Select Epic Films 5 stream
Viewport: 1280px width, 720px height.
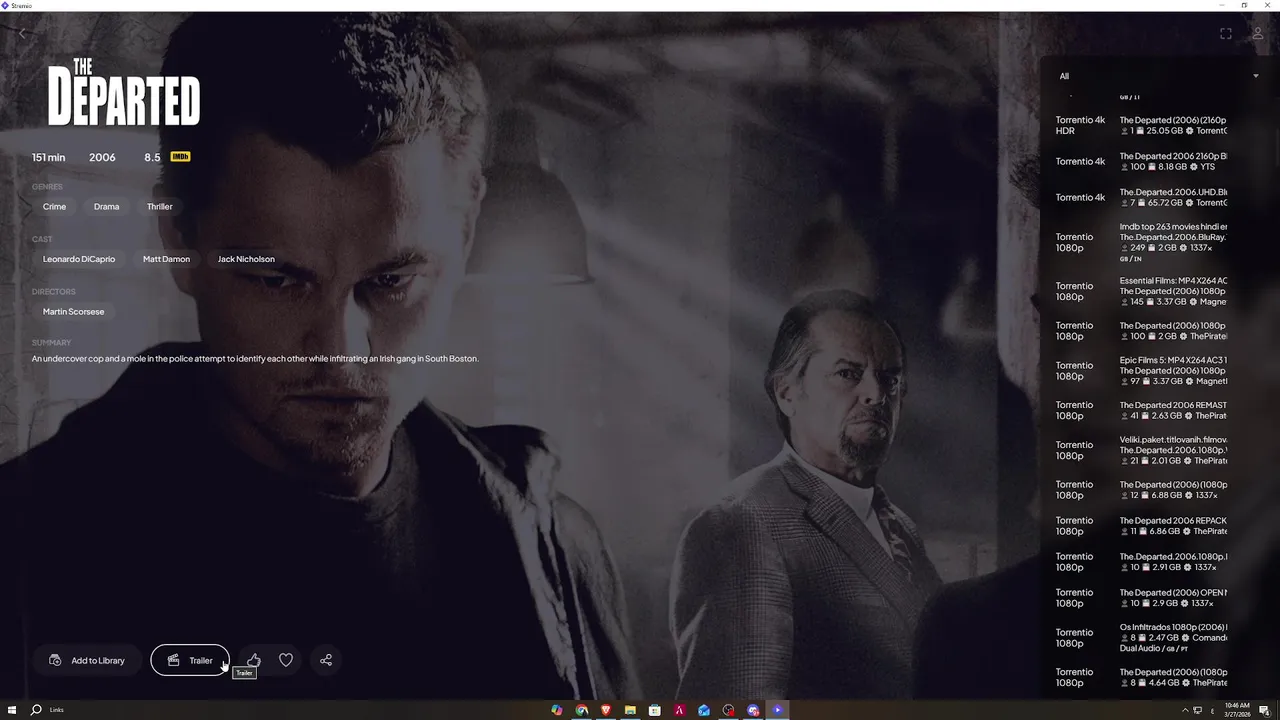point(1142,370)
